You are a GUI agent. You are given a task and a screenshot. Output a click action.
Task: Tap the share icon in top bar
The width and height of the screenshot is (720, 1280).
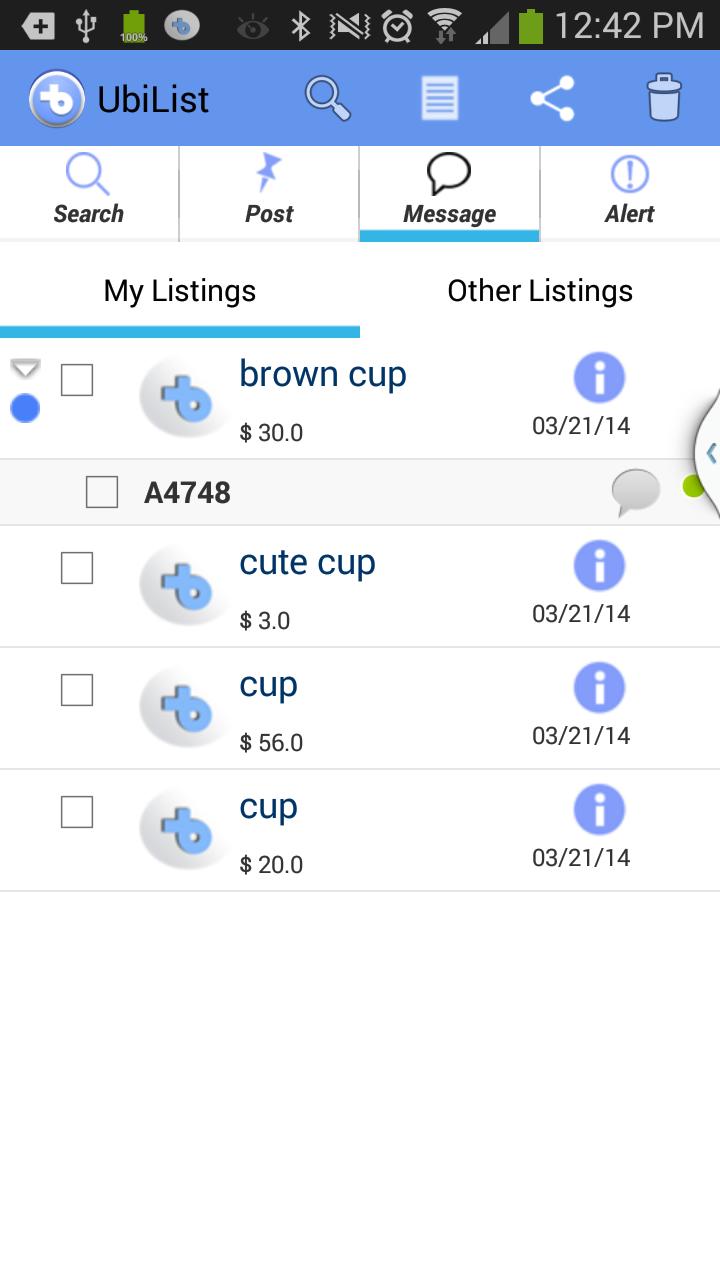pos(552,99)
